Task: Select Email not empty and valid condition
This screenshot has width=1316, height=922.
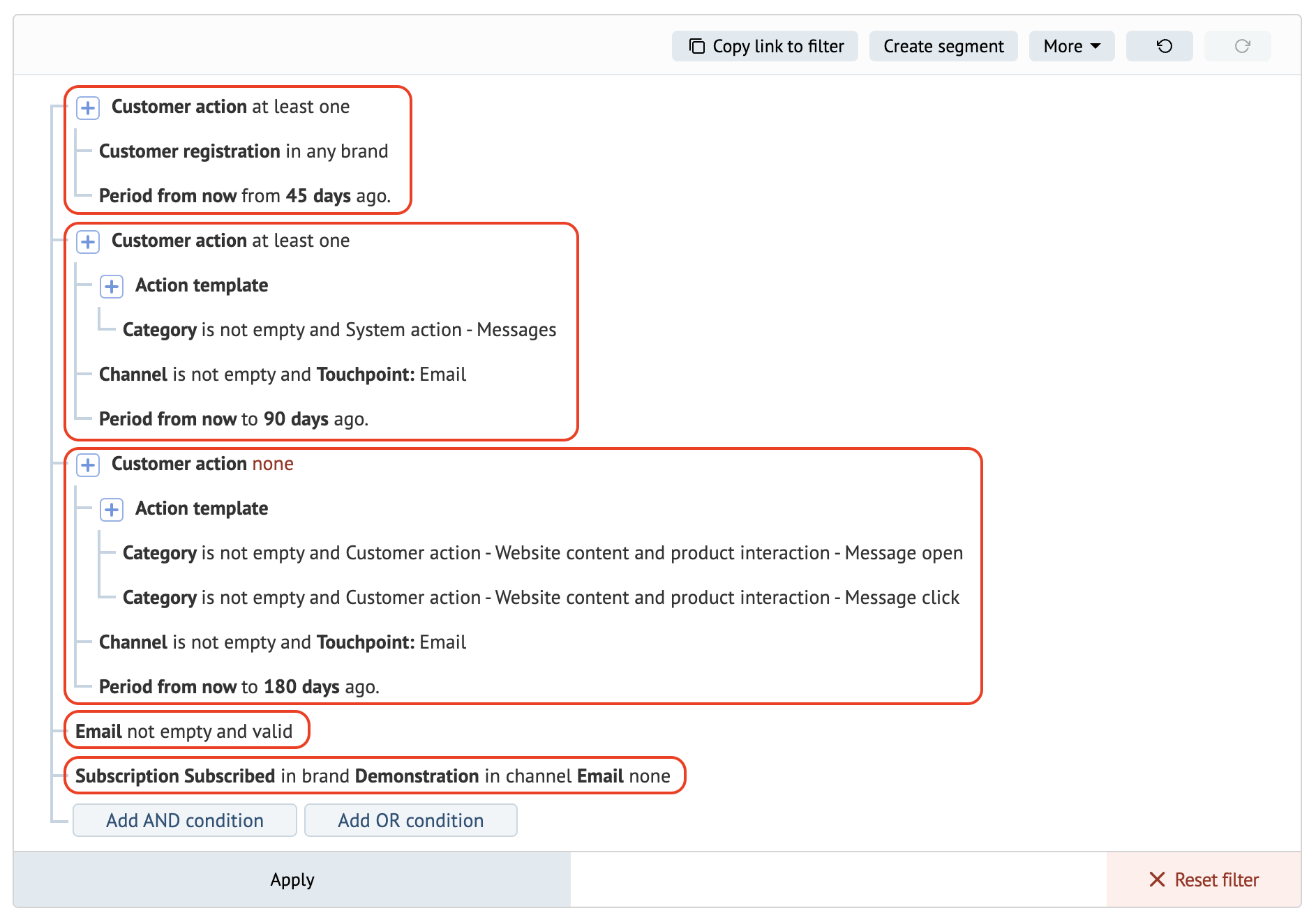Action: point(184,732)
